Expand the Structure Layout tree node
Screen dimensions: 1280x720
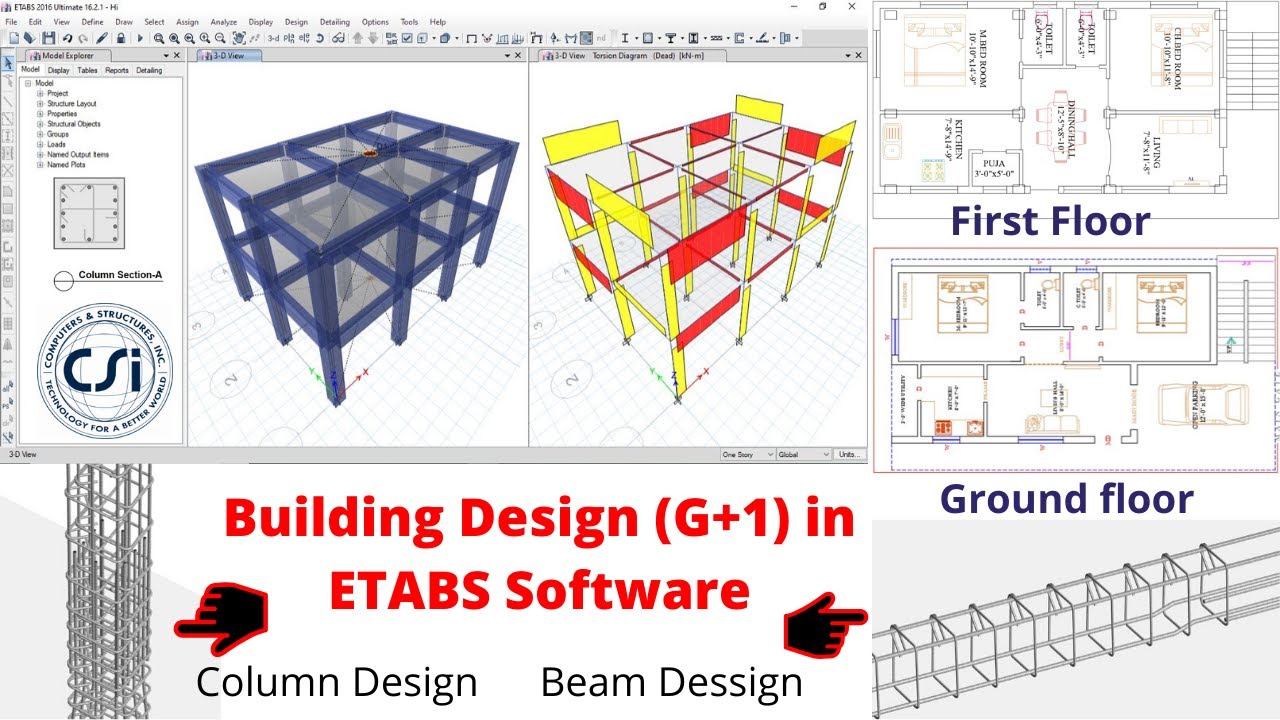(x=41, y=103)
